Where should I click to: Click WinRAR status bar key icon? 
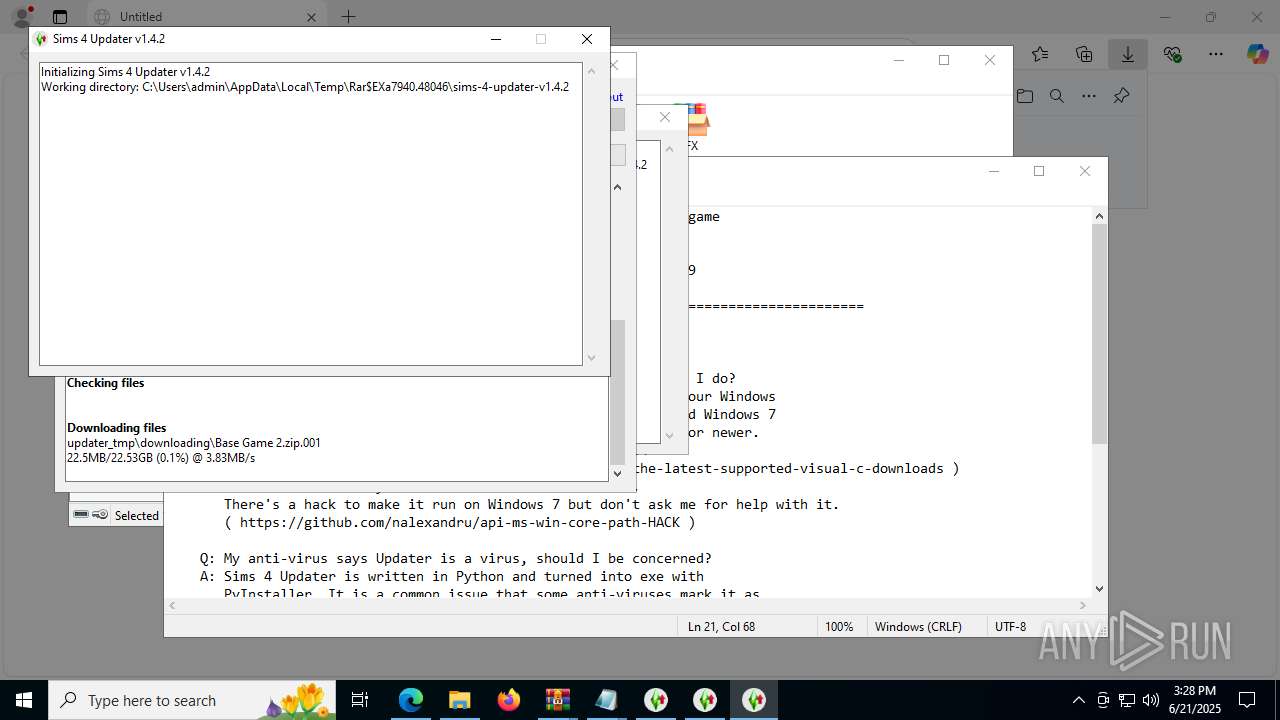[100, 515]
